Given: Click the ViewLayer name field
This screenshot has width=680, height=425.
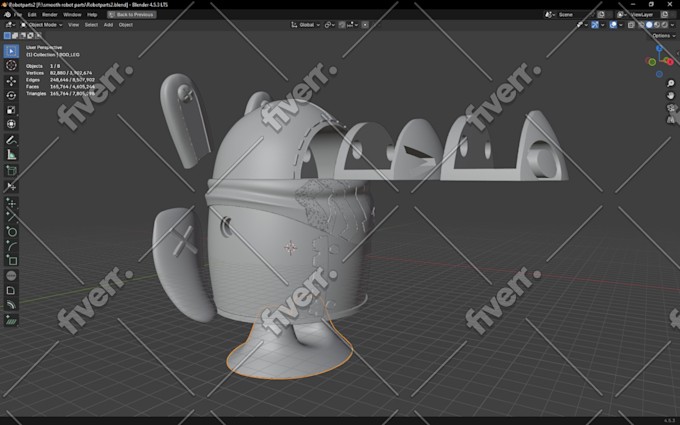Looking at the screenshot, I should tap(644, 14).
